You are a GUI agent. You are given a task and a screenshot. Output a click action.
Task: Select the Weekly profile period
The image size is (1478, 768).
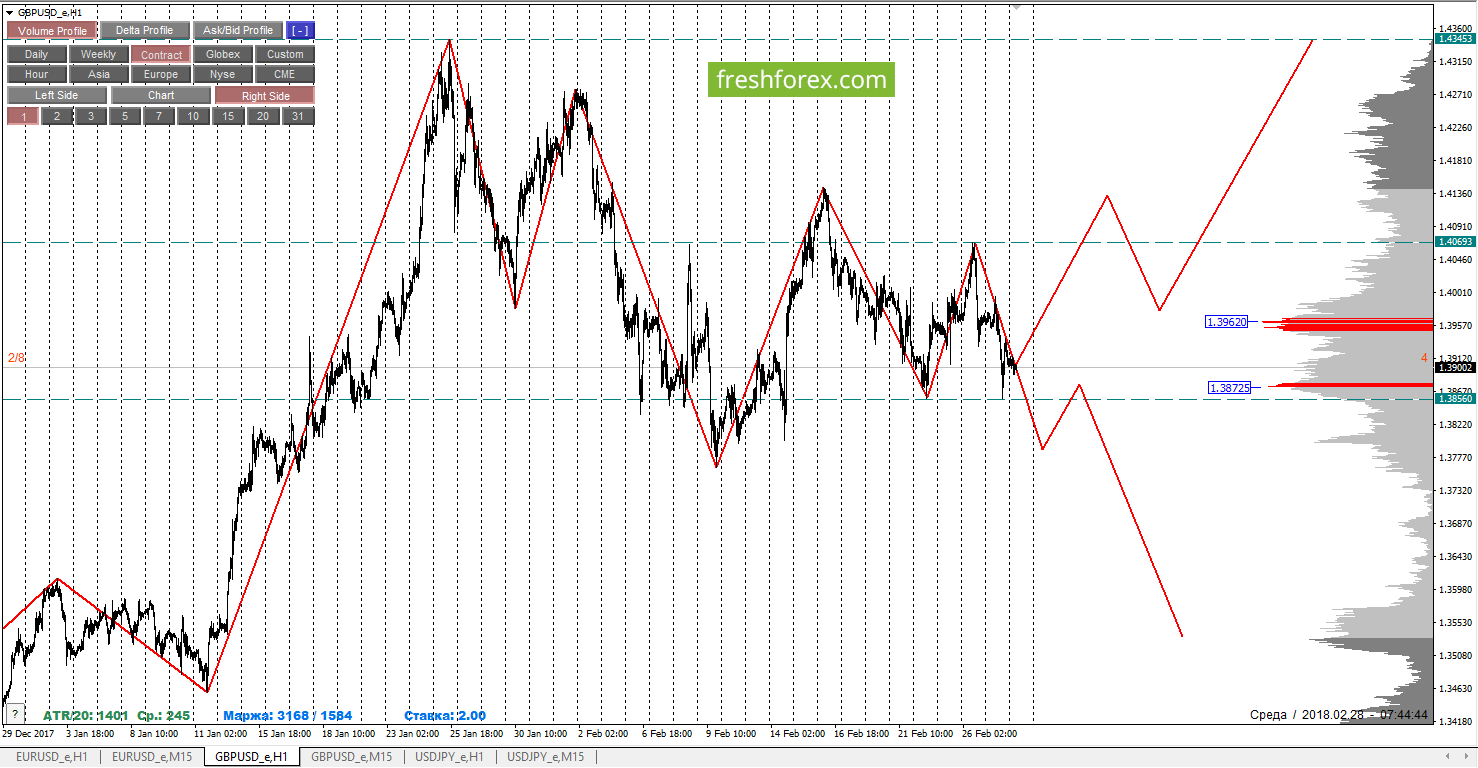pos(98,55)
